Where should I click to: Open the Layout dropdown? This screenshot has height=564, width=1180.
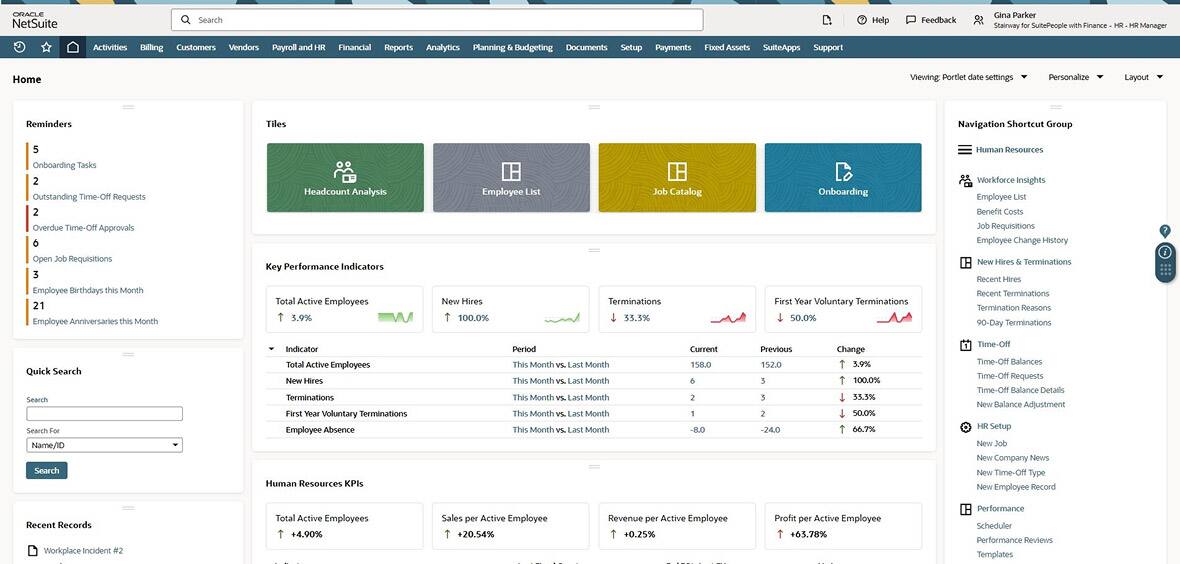tap(1143, 77)
